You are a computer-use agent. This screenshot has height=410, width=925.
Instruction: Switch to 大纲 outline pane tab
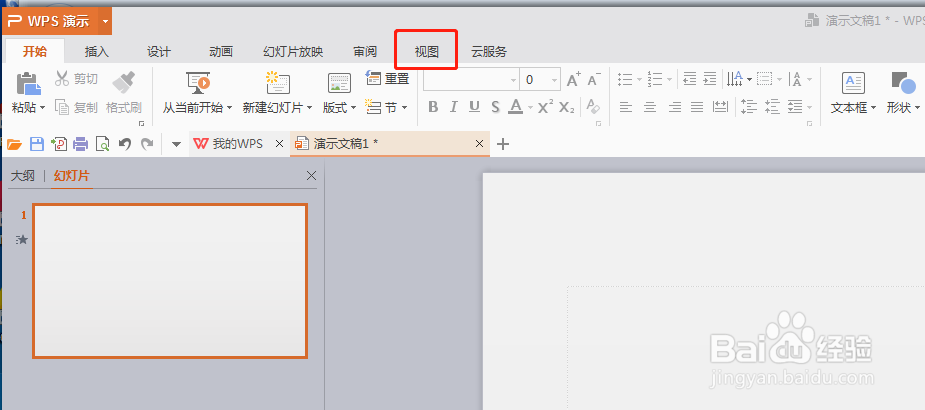[x=23, y=176]
